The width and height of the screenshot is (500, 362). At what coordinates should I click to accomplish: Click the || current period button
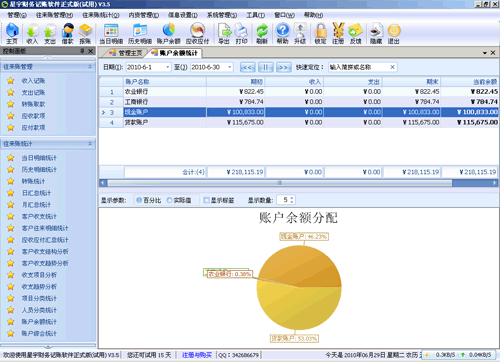coord(266,67)
